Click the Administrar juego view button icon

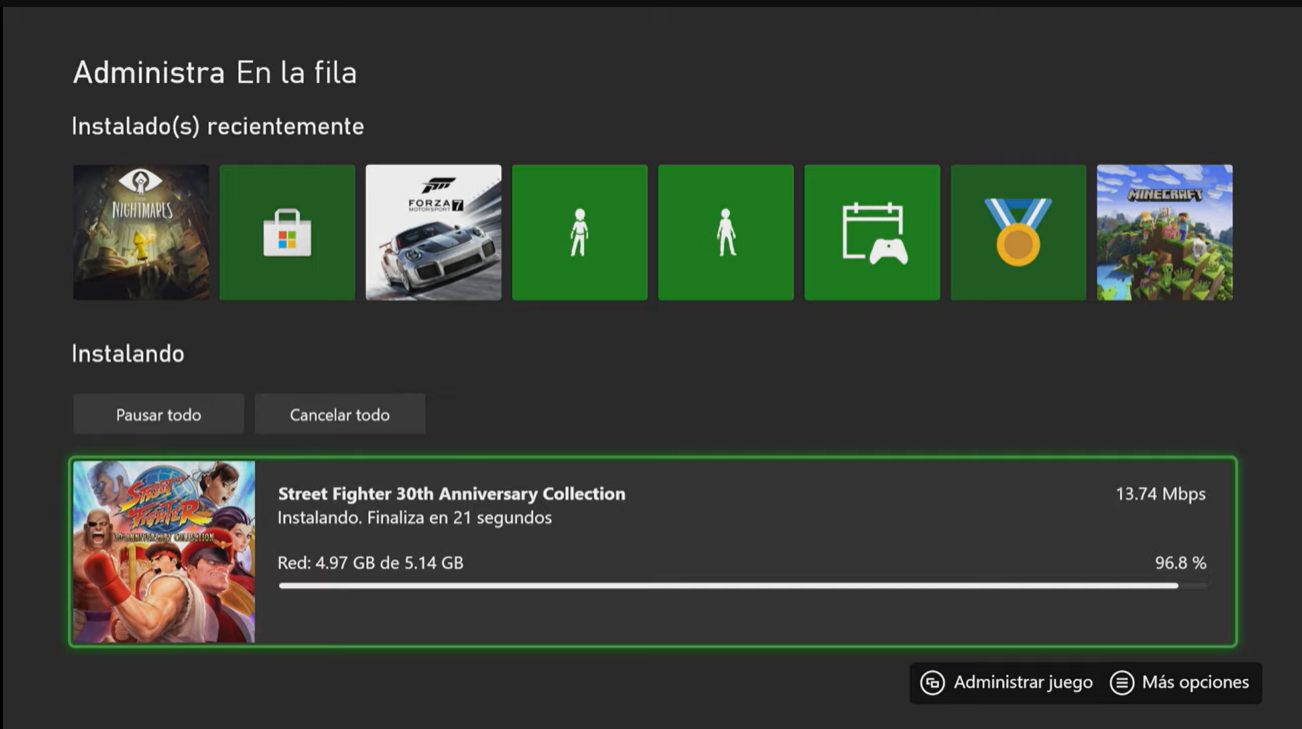point(932,683)
